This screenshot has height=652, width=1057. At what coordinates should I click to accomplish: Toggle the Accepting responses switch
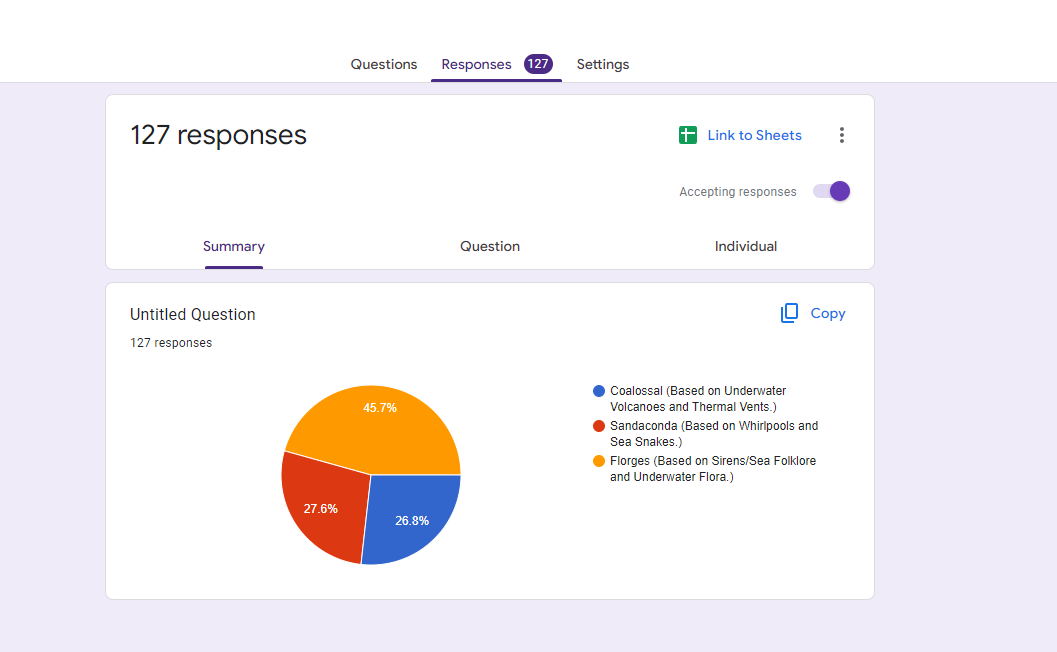pyautogui.click(x=831, y=191)
